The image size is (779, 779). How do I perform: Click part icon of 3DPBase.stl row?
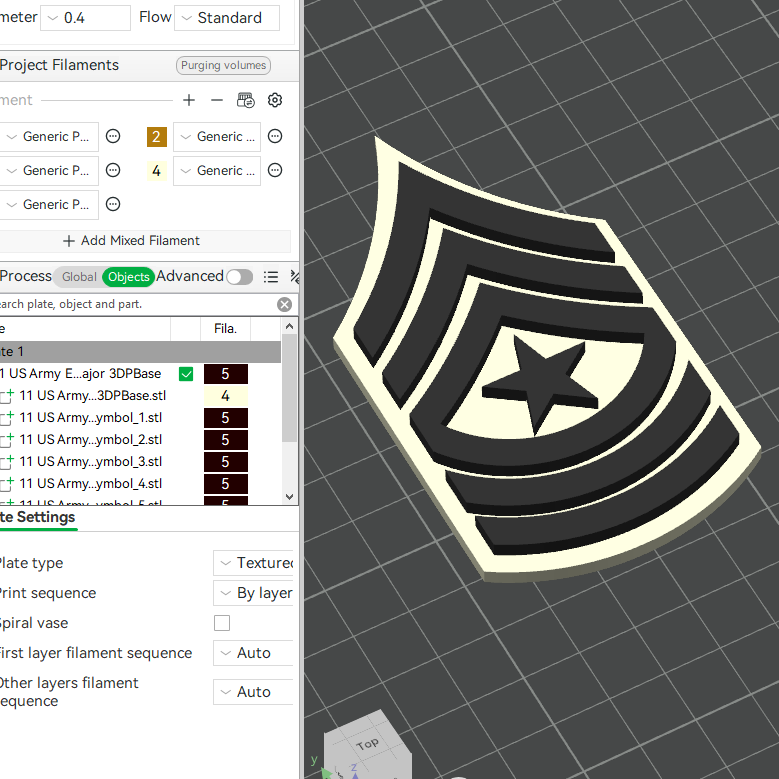(7, 396)
